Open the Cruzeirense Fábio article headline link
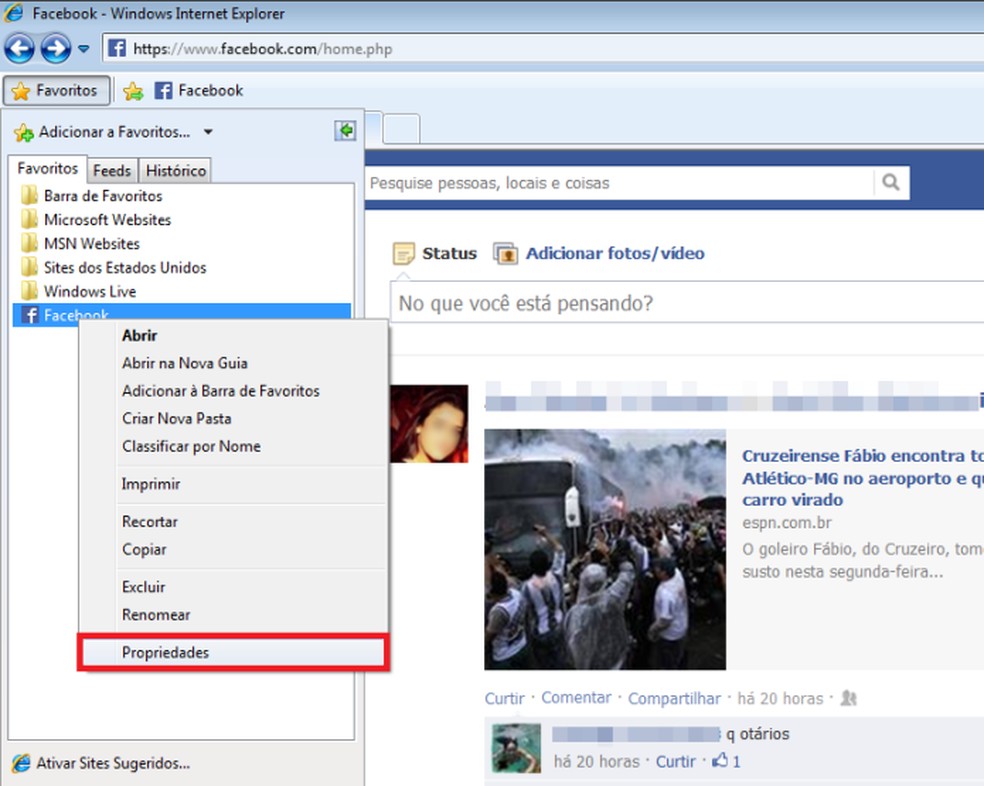The image size is (984, 786). [862, 478]
